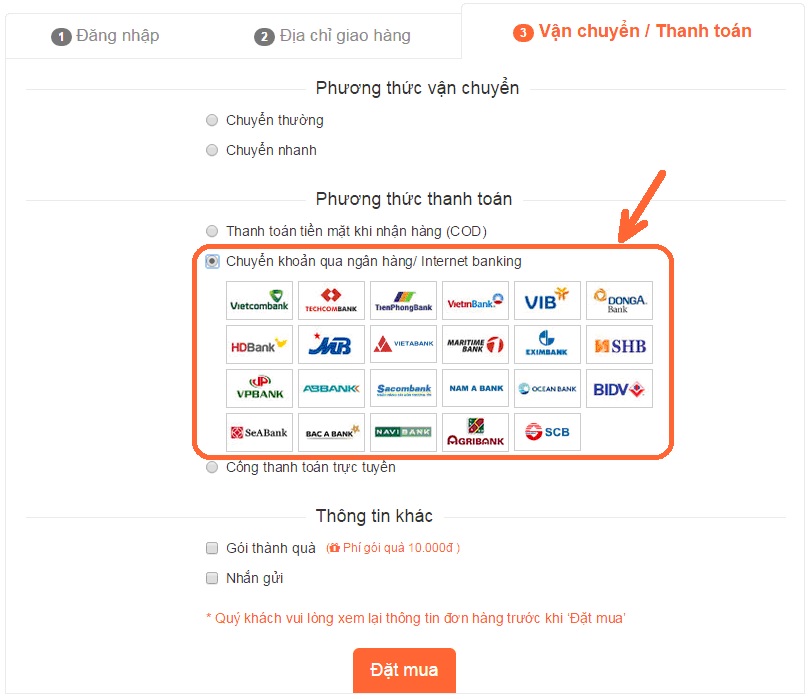Select Cổng thanh toán trực tuyến option

point(212,468)
